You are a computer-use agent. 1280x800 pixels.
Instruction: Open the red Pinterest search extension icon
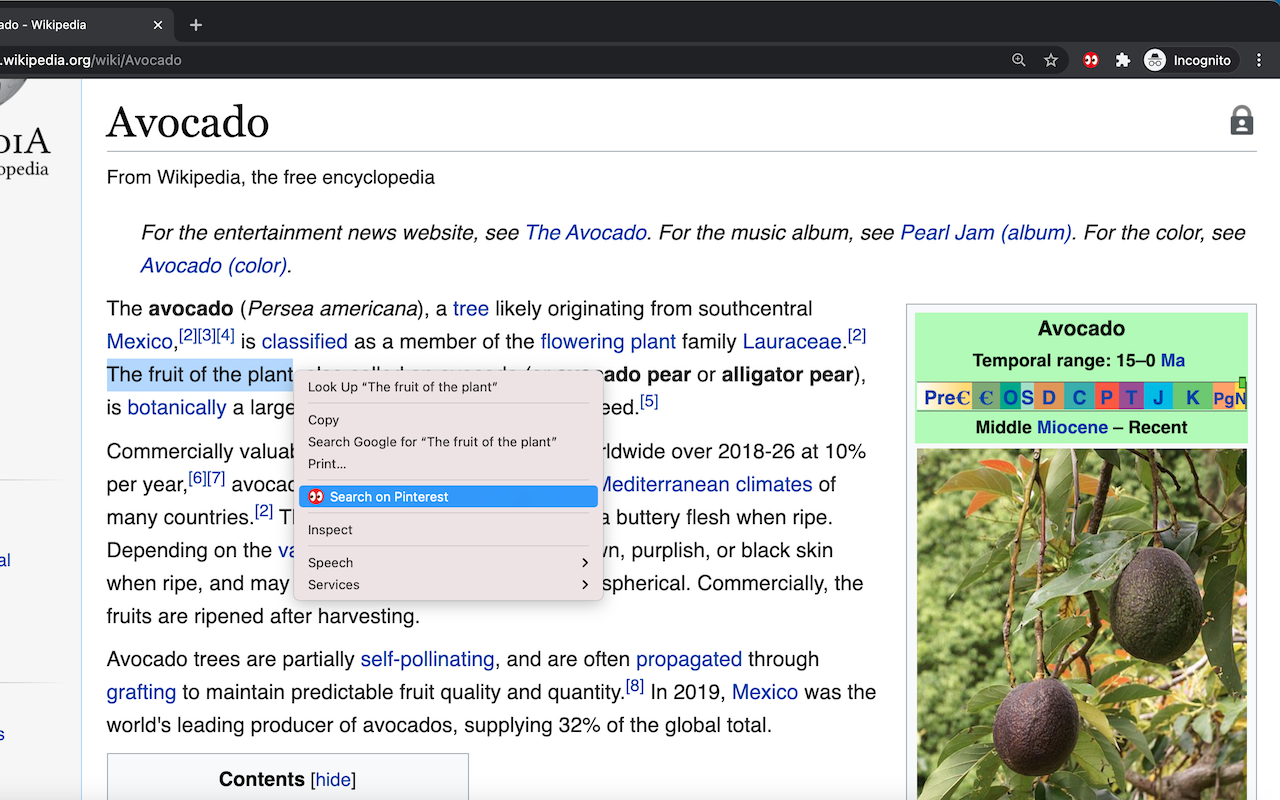pyautogui.click(x=1091, y=60)
